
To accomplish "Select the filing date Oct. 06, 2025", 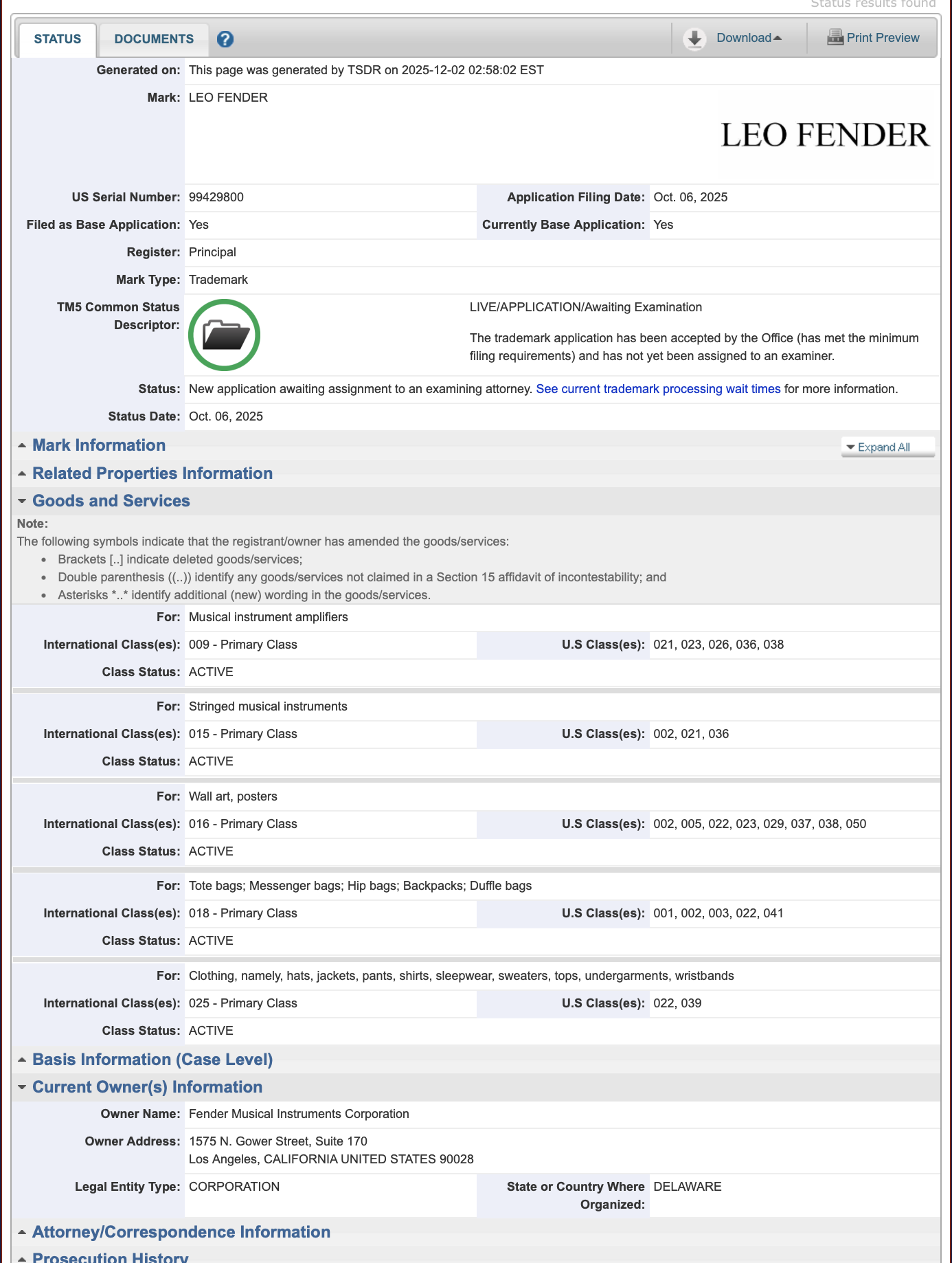I will tap(690, 197).
